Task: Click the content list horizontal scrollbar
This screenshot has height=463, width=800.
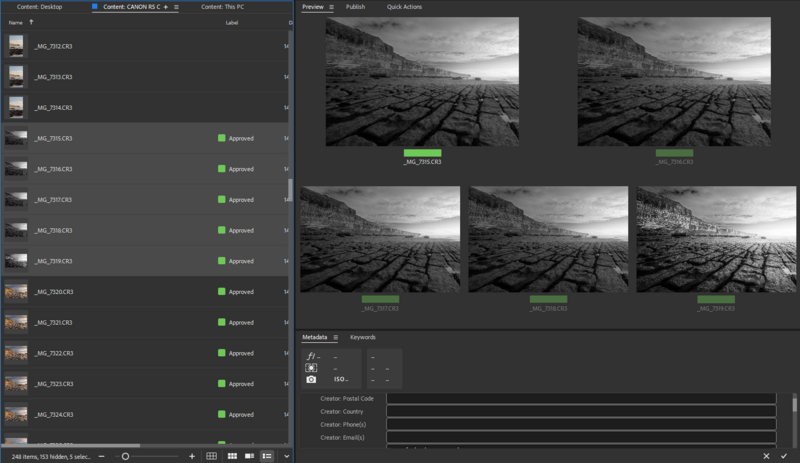Action: coord(71,446)
